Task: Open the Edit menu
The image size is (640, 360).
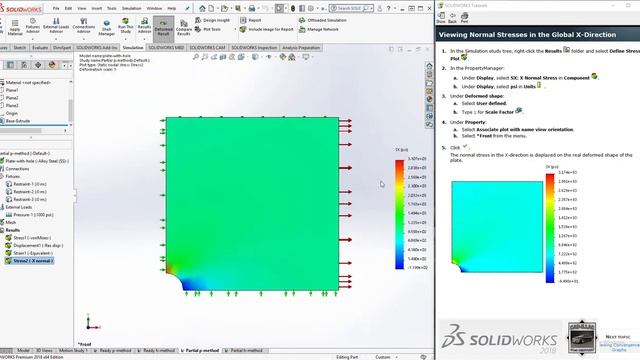Action: [x=68, y=8]
